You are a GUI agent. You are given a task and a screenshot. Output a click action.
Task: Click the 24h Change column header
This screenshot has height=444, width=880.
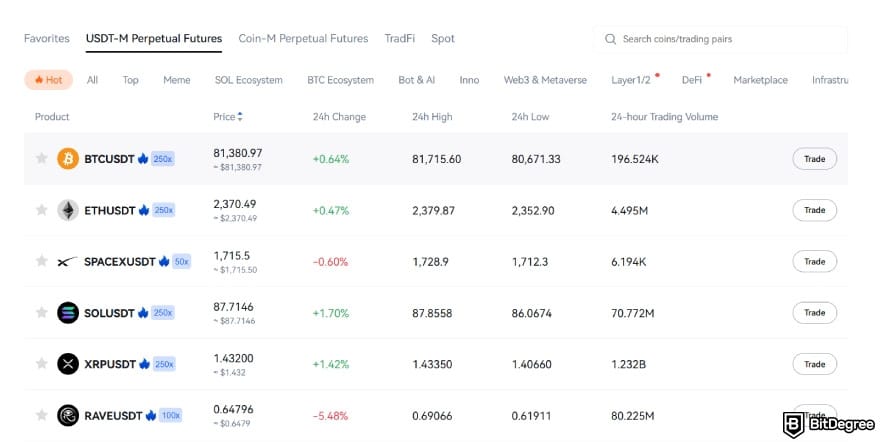(x=339, y=117)
